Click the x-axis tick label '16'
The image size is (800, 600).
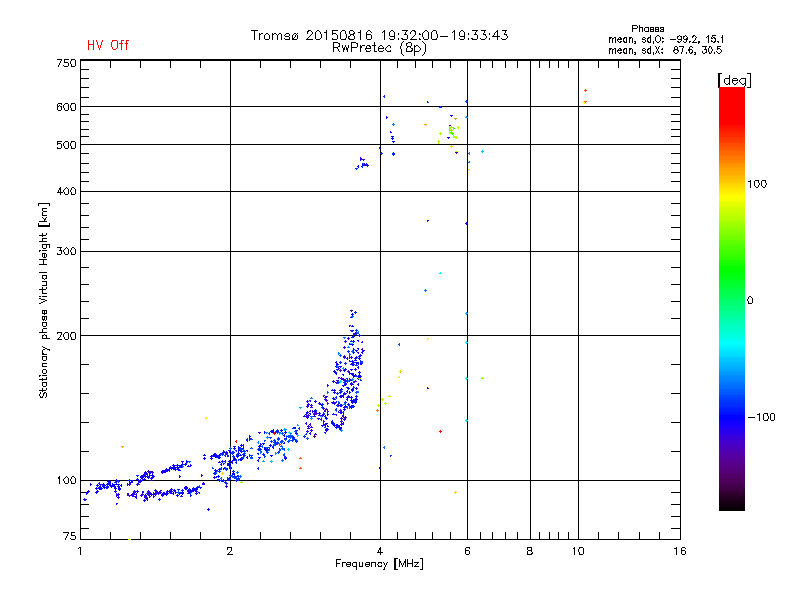click(x=680, y=551)
